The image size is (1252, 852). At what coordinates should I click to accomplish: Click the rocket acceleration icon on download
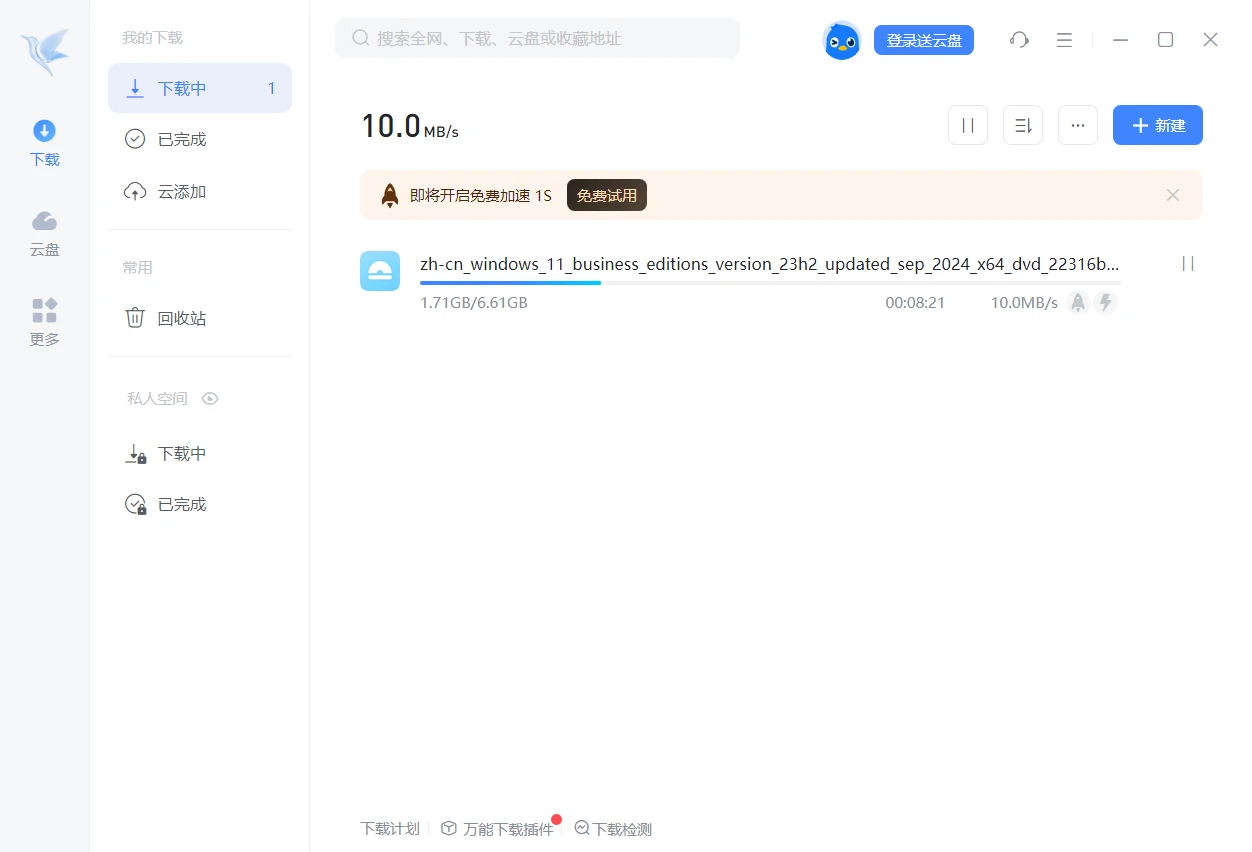tap(1078, 303)
